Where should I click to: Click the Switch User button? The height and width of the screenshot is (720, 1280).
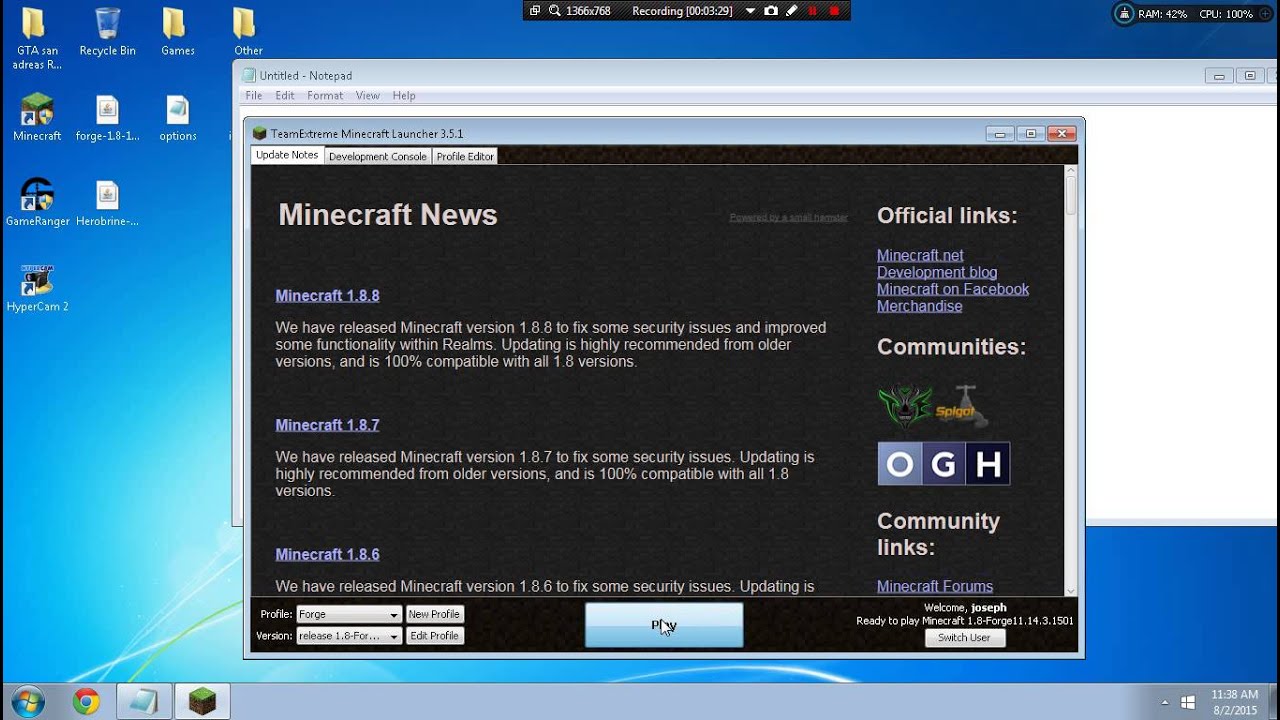coord(964,638)
